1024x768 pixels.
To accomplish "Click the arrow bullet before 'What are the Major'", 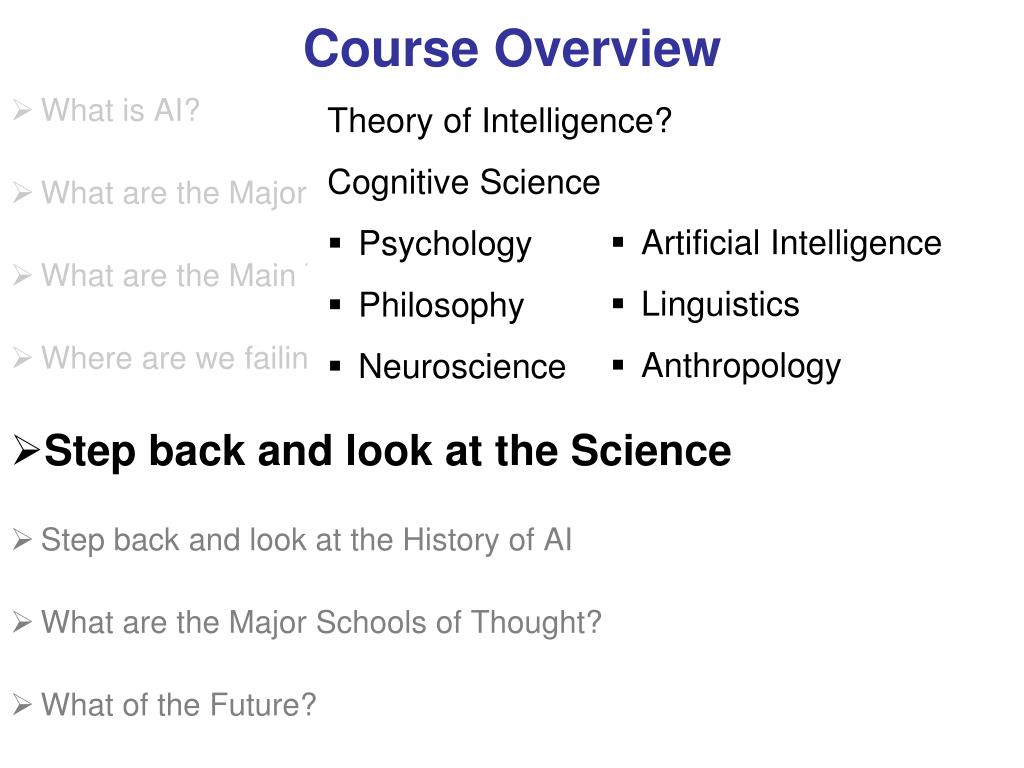I will coord(22,193).
